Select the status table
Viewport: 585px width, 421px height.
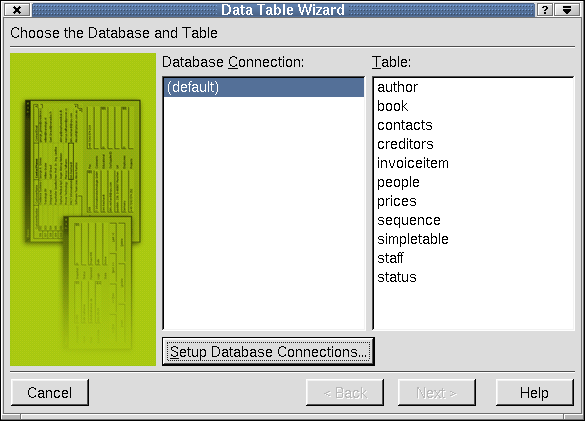point(397,277)
